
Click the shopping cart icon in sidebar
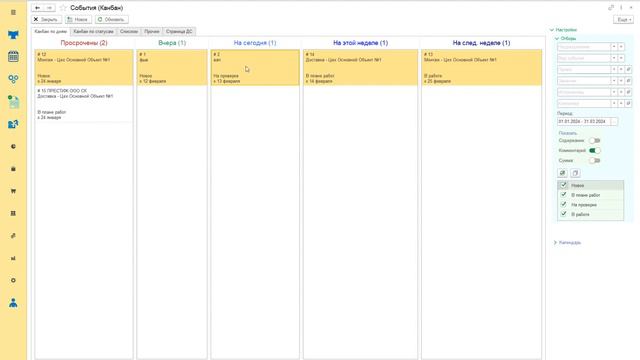[13, 191]
